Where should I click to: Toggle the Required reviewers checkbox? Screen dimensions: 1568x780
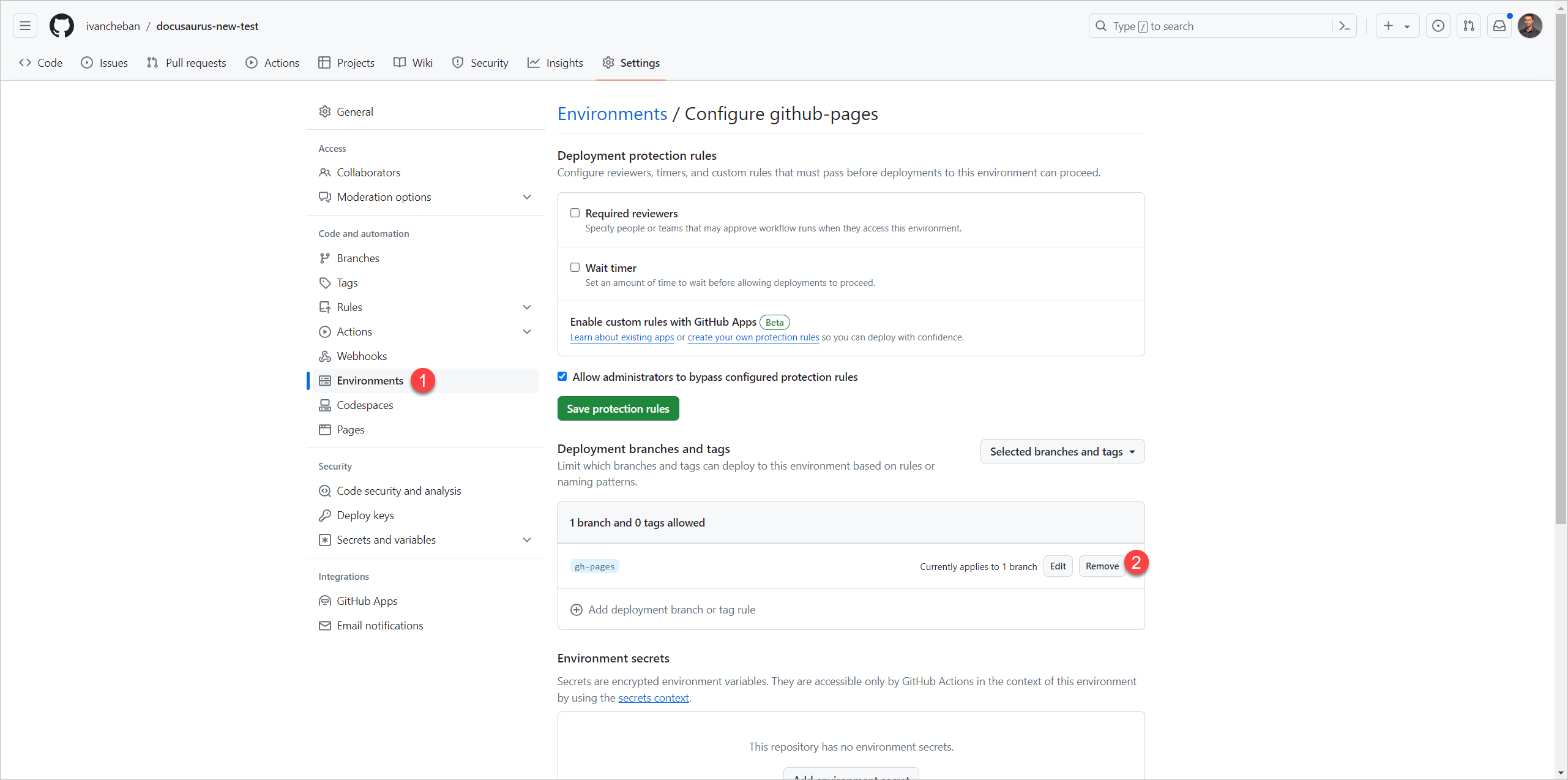tap(574, 213)
